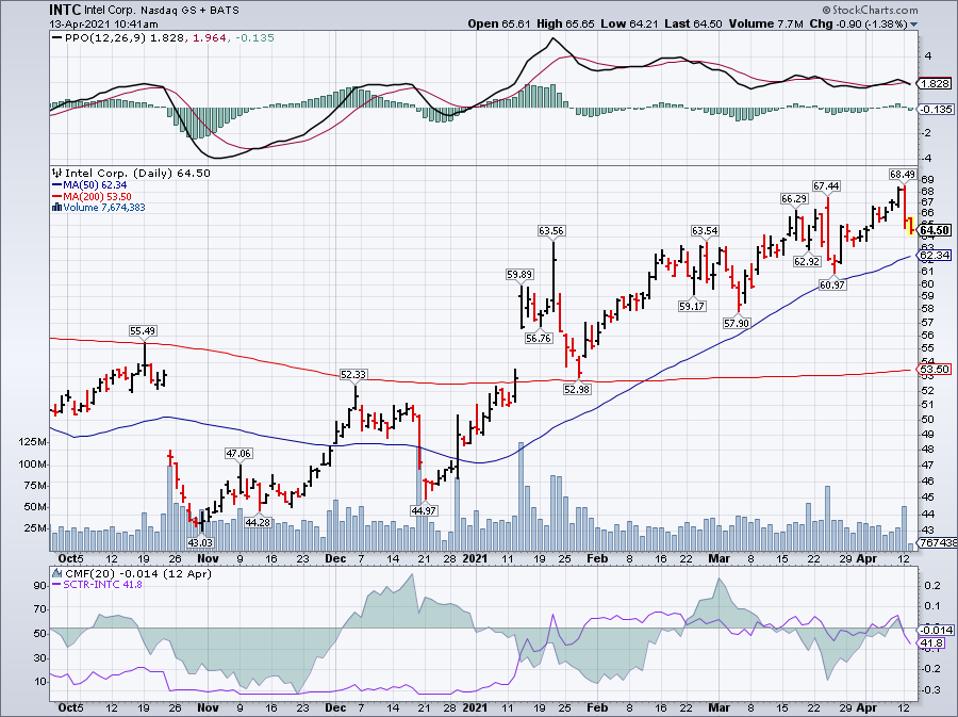Click the 53.50 MA(200) axis price tag
The width and height of the screenshot is (958, 717).
coord(935,369)
